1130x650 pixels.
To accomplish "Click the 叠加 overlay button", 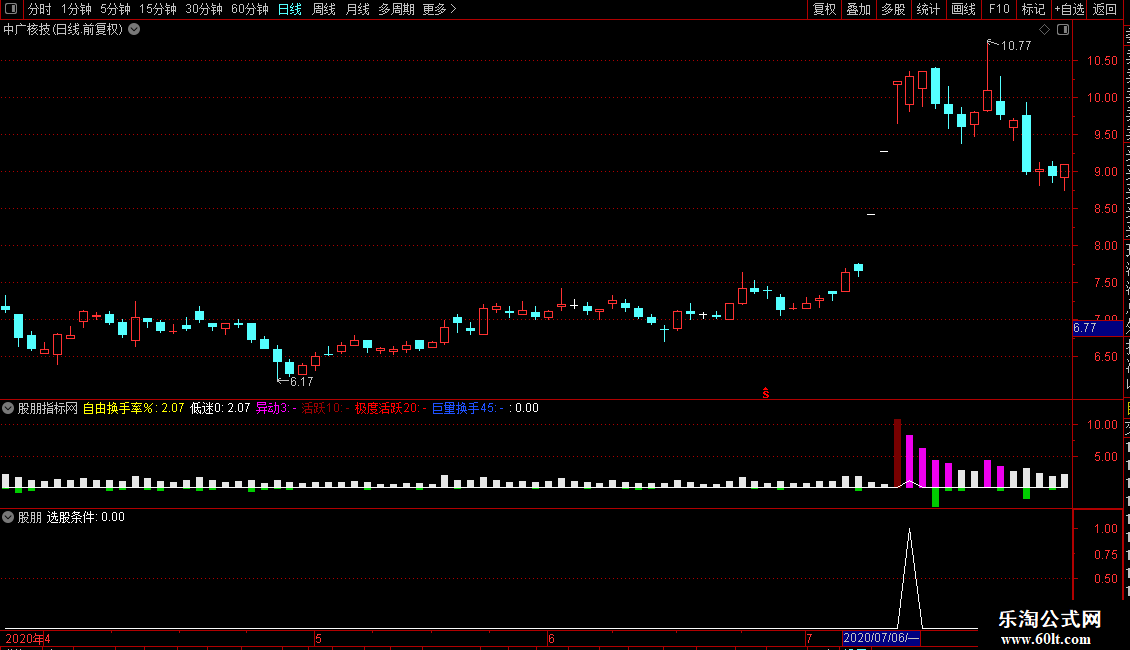I will (858, 9).
